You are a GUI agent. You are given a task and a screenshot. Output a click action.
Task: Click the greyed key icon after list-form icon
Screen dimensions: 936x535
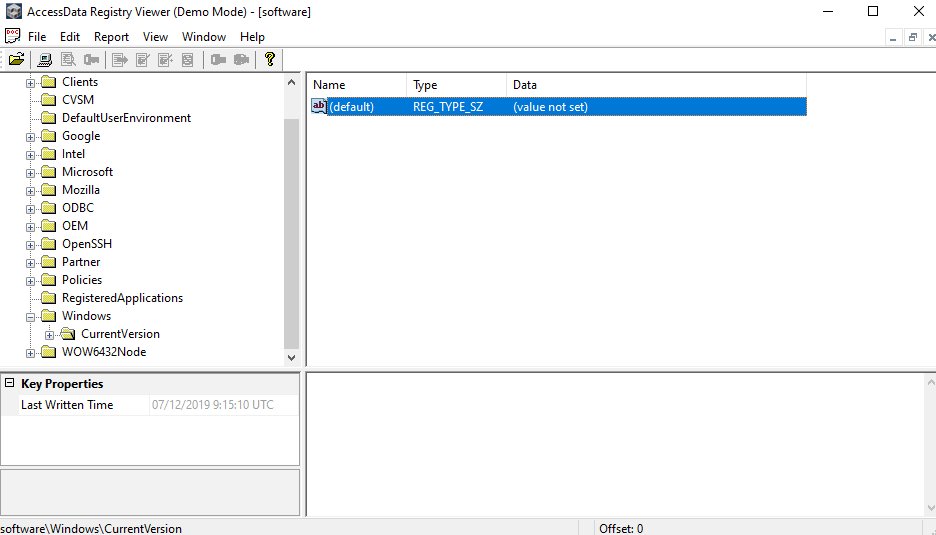point(218,60)
